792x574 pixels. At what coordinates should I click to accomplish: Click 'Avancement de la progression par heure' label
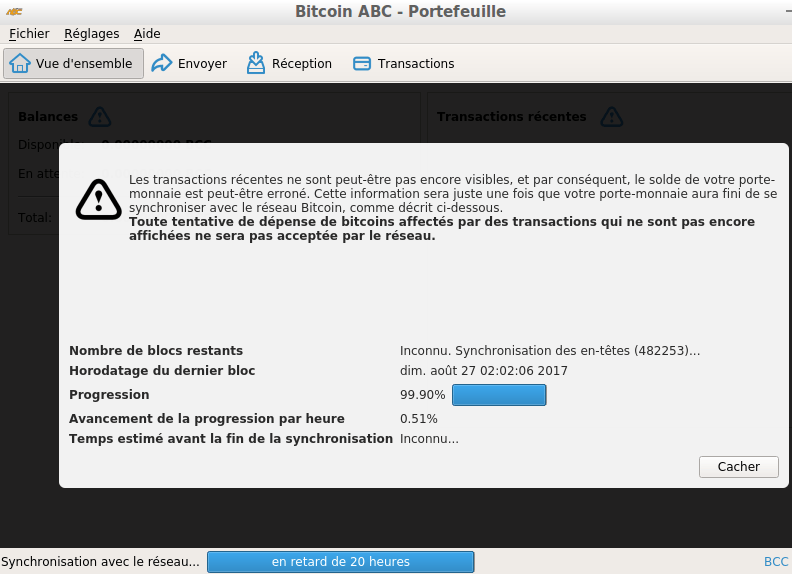tap(207, 419)
